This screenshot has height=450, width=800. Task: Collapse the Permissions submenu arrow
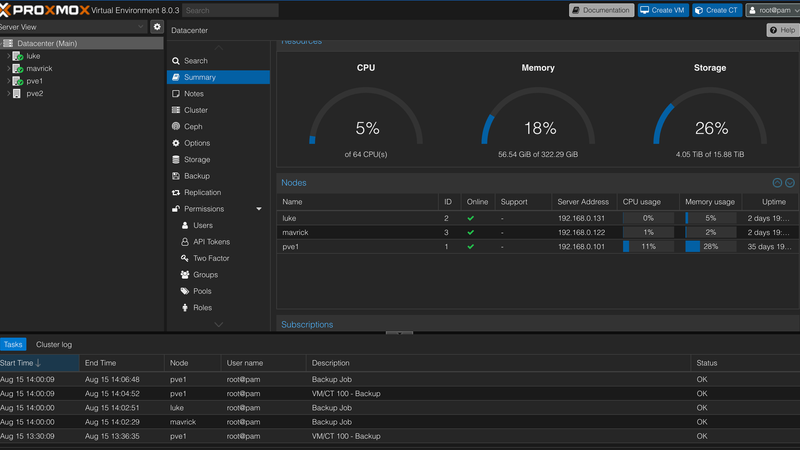(x=259, y=209)
